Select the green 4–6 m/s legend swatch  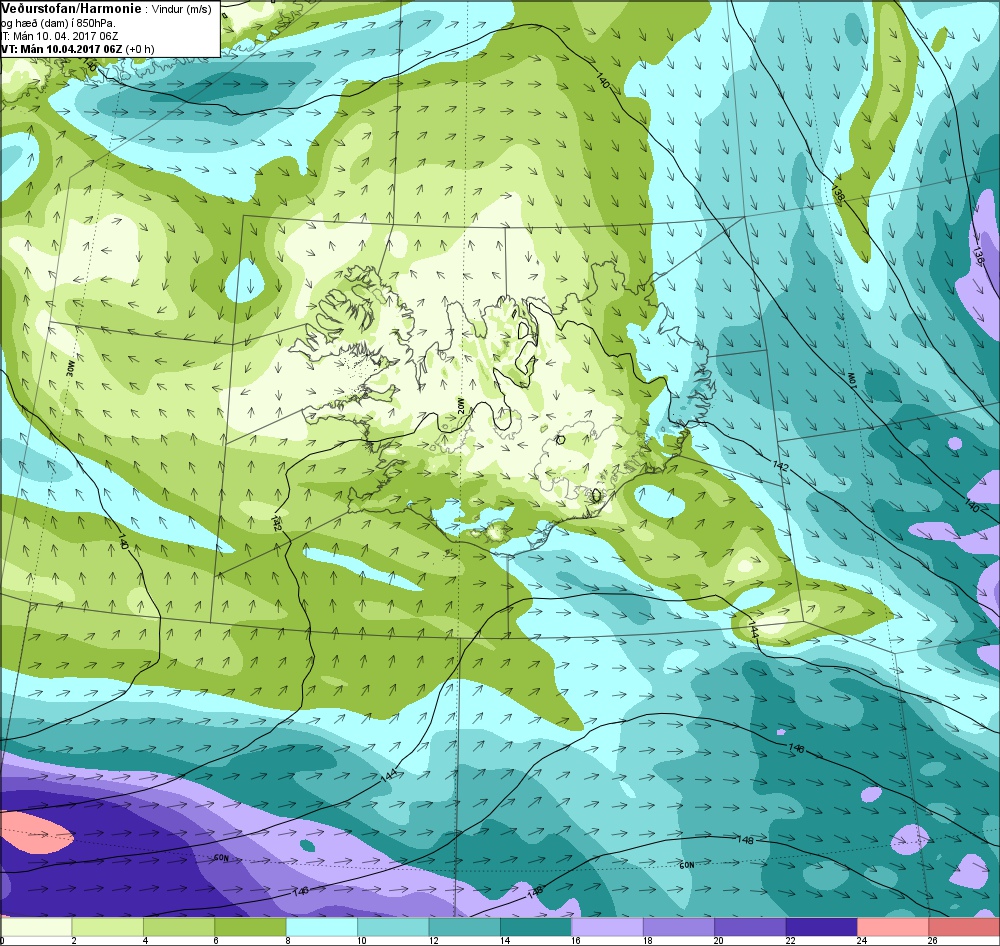click(179, 926)
